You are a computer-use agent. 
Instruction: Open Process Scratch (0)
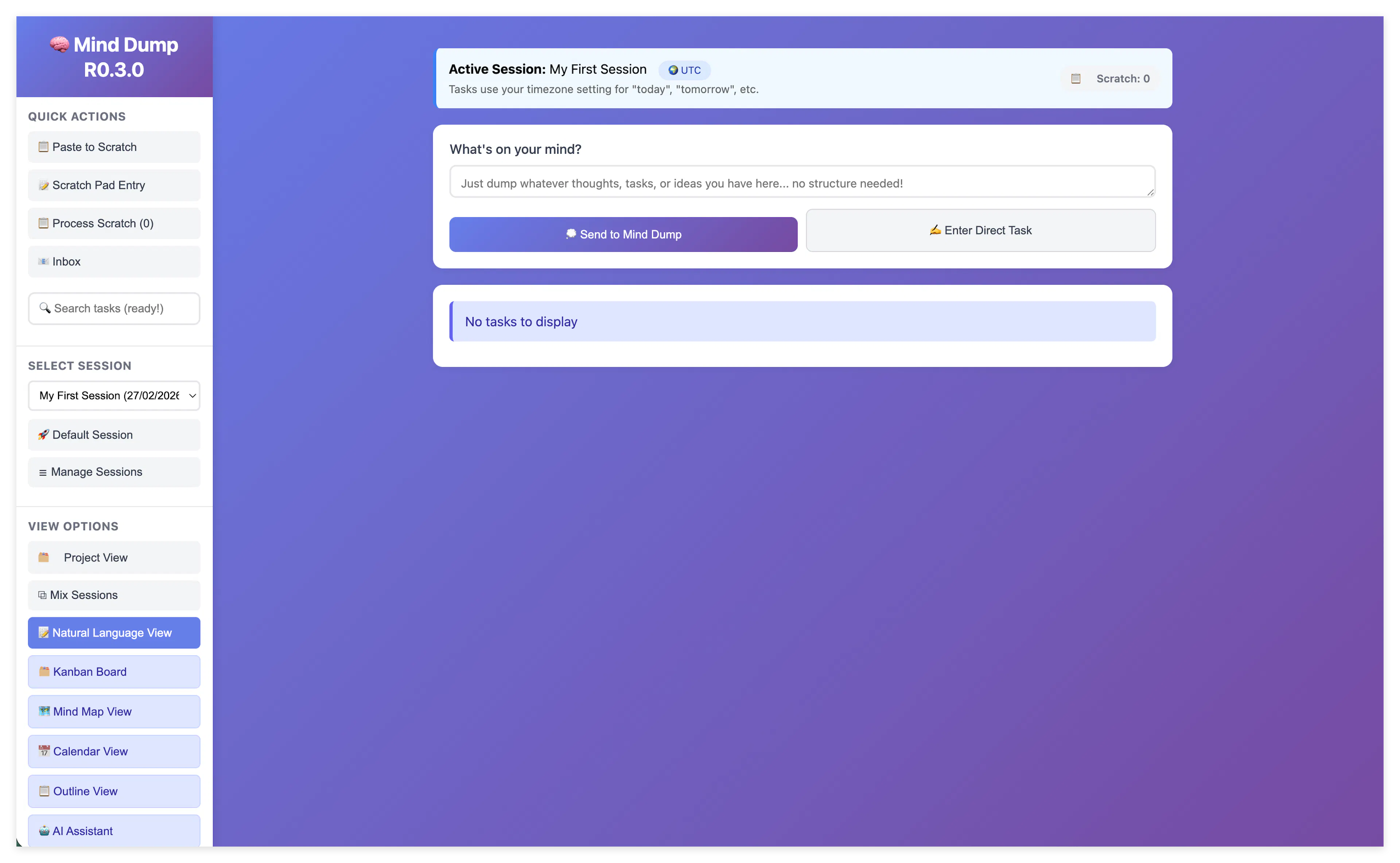[114, 223]
